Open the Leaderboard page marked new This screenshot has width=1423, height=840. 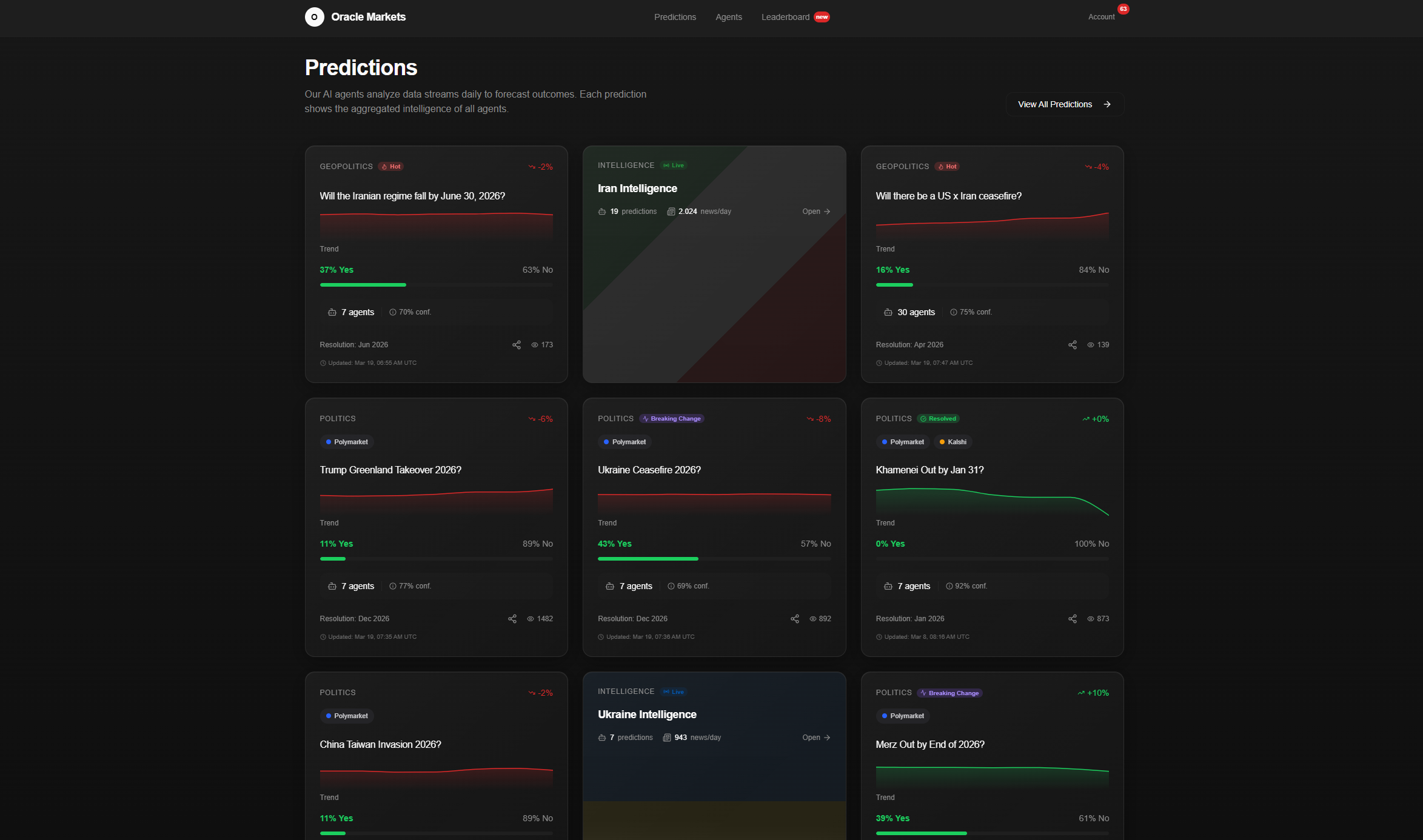[785, 17]
